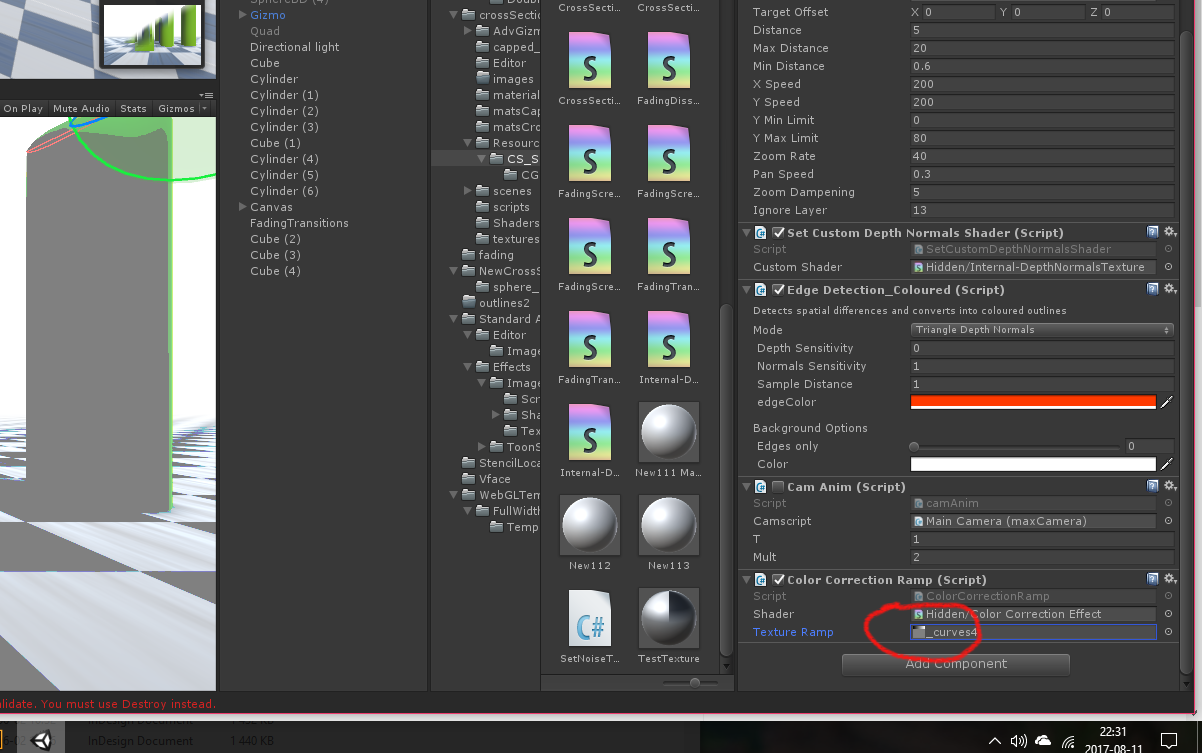Click the speaker icon in the Windows taskbar
Viewport: 1202px width, 753px height.
[1018, 741]
